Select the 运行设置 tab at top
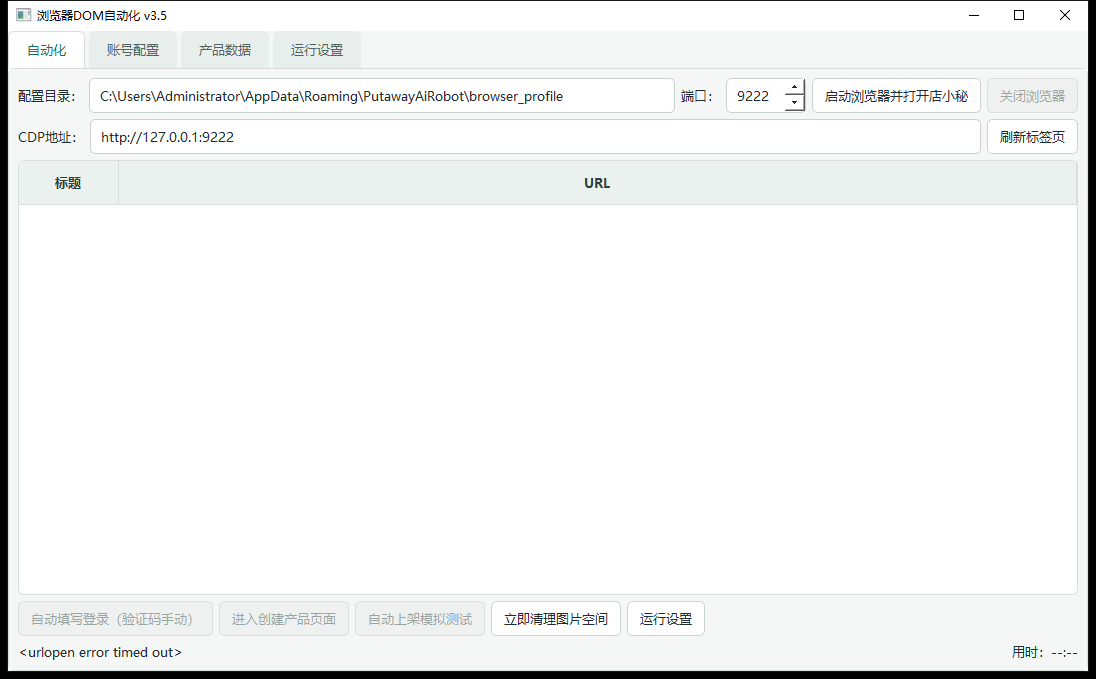 click(317, 50)
